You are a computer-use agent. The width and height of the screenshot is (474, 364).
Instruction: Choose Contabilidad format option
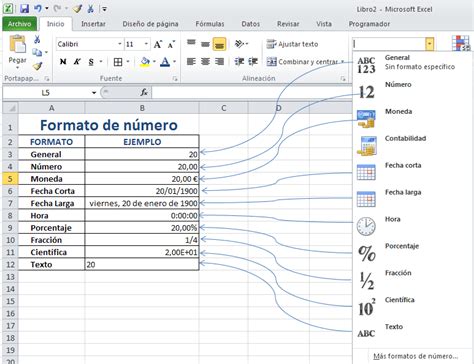[x=412, y=145]
